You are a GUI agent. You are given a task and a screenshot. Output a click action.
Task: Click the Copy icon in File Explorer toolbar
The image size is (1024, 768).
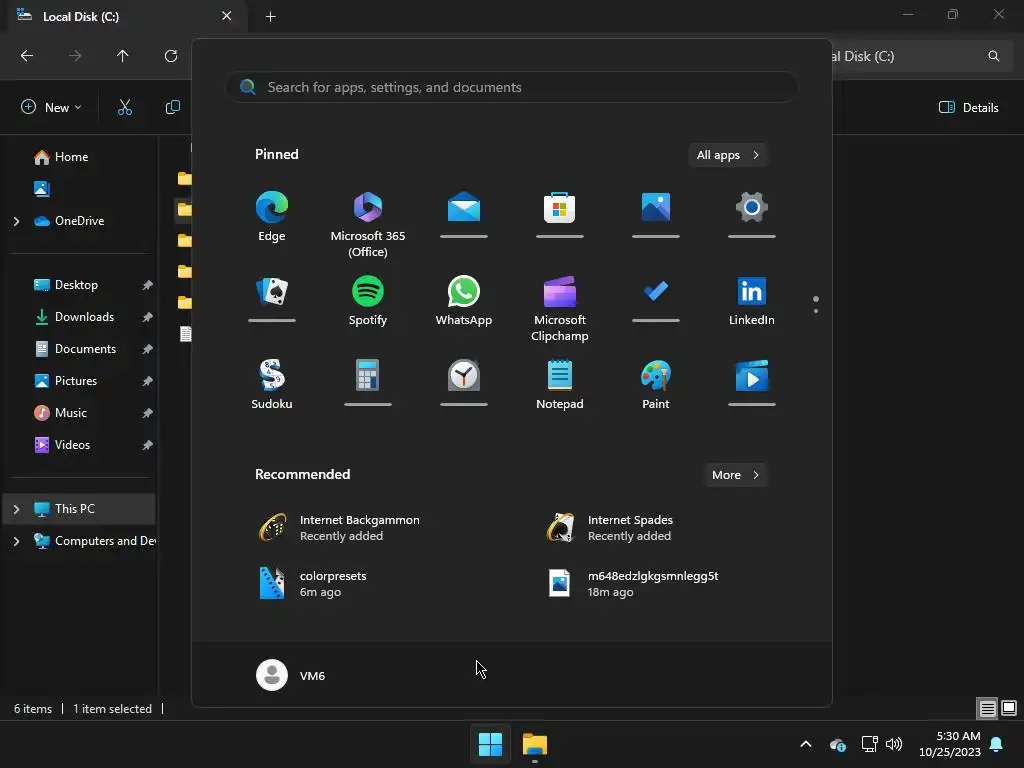172,107
